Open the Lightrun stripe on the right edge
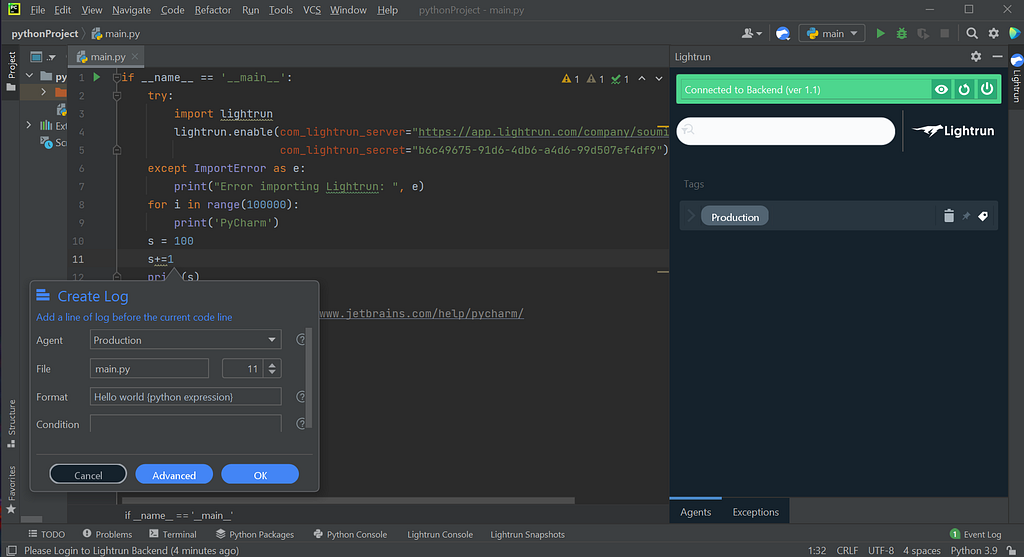 (x=1016, y=78)
